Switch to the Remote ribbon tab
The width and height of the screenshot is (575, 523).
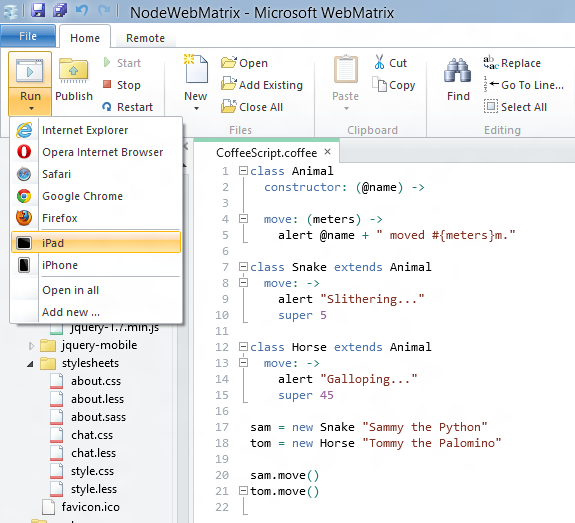[x=146, y=38]
